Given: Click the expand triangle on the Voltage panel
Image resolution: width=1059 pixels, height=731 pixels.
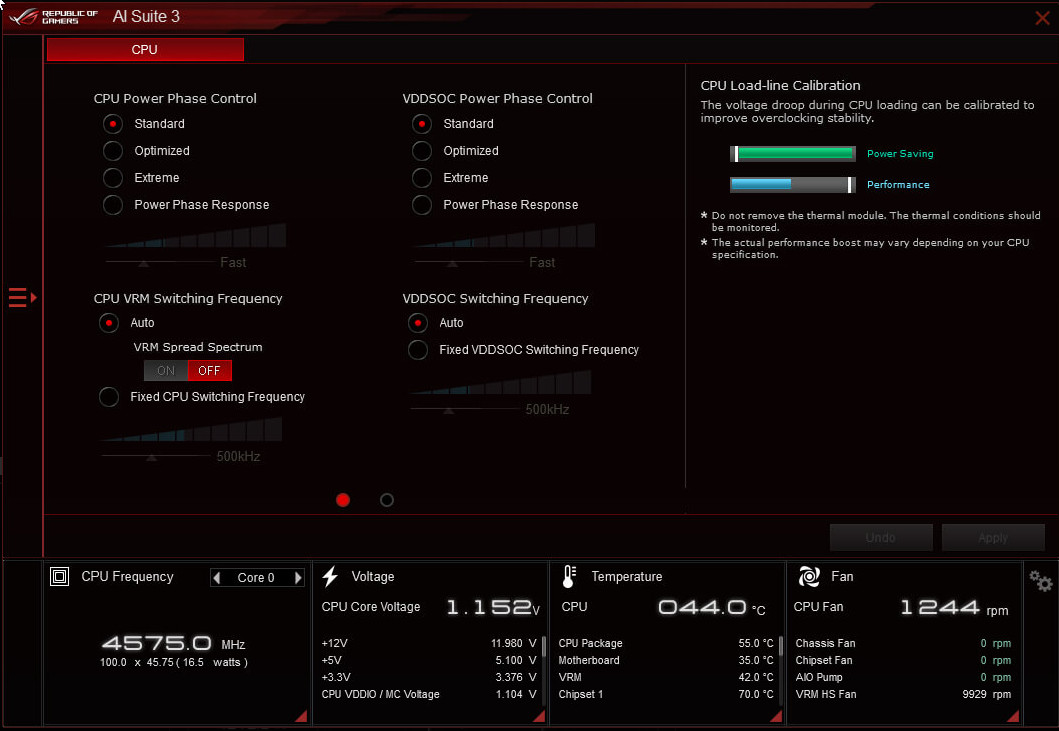Looking at the screenshot, I should (538, 715).
